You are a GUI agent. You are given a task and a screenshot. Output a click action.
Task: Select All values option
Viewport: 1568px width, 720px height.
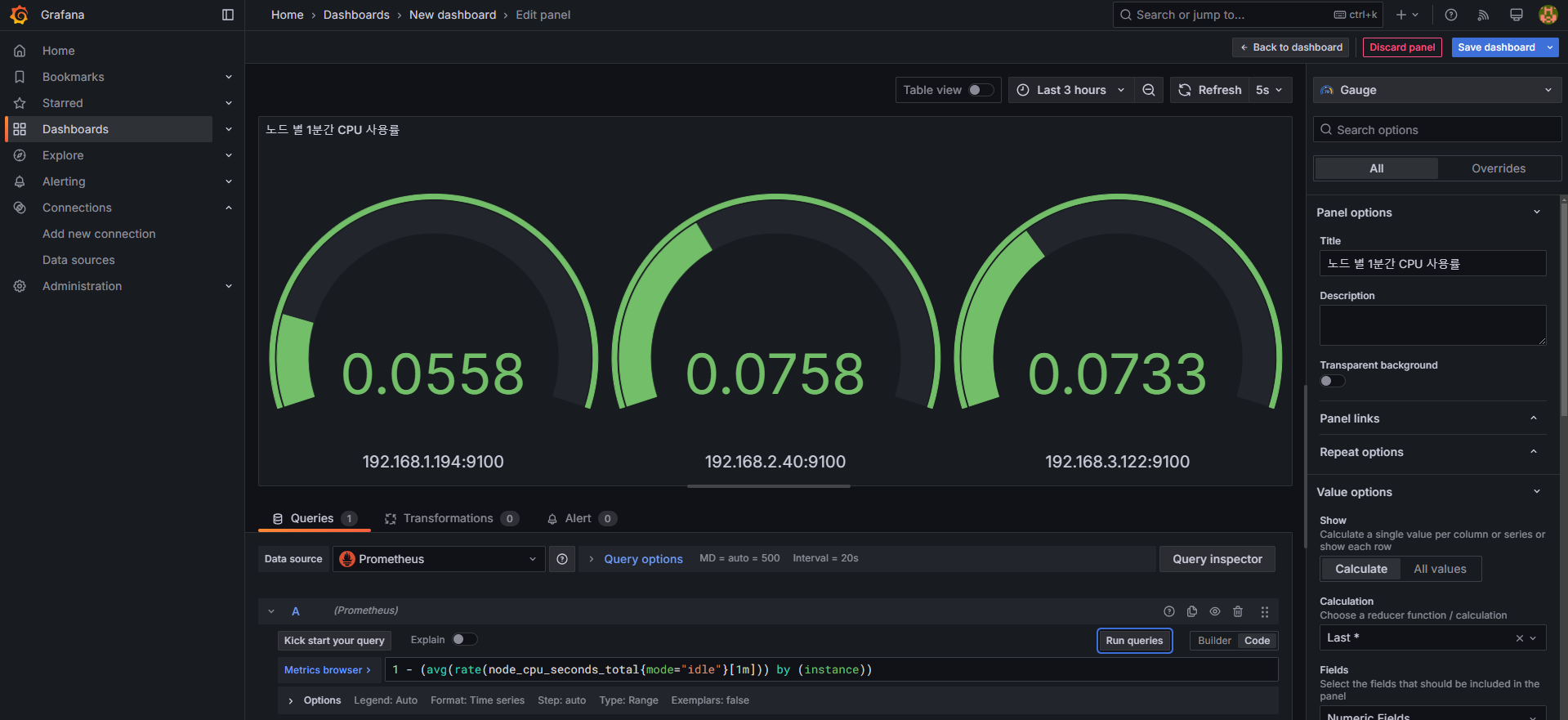pyautogui.click(x=1440, y=569)
